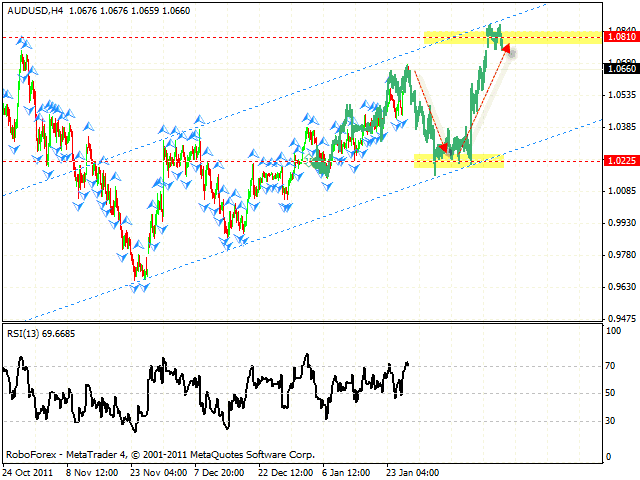Screen dimensions: 640x480
Task: Click the RSI 50 level axis label
Action: [x=614, y=394]
